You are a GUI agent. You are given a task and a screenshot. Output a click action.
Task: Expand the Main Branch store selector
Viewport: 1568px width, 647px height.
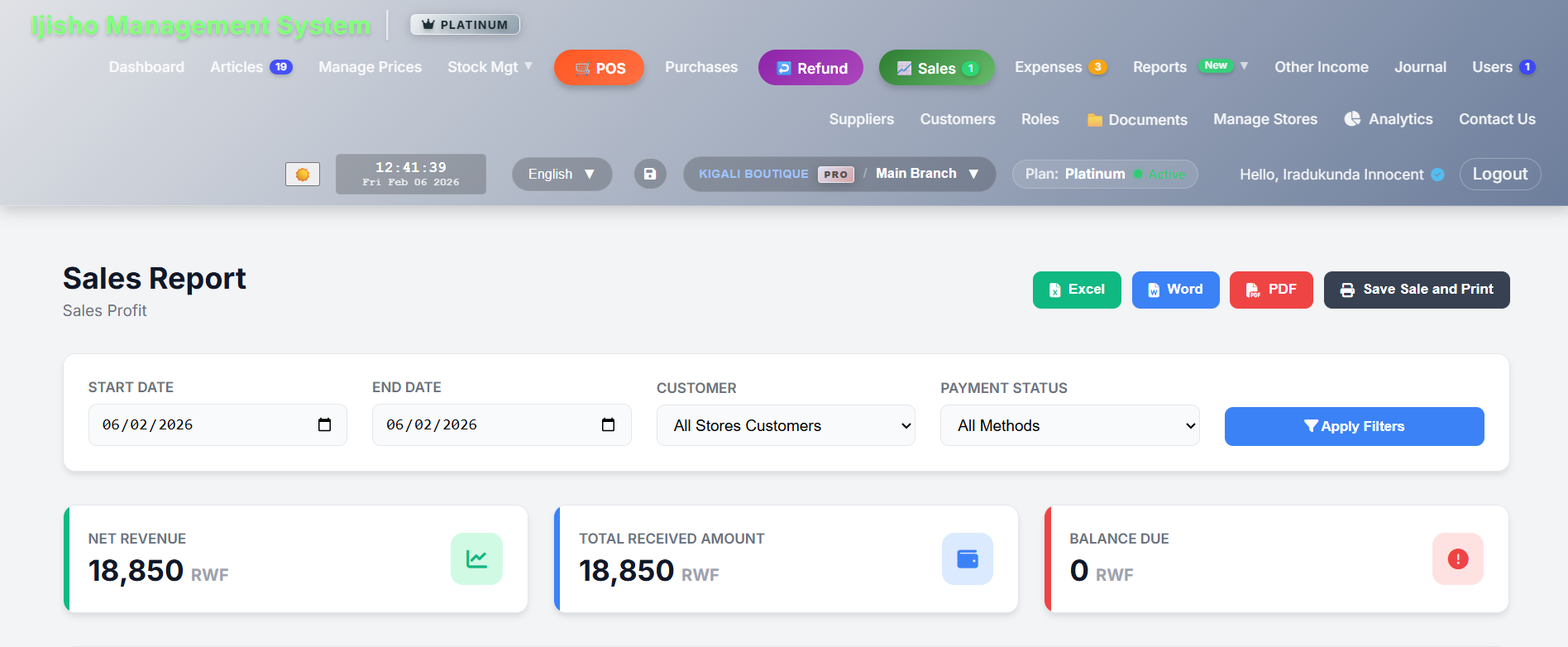[926, 174]
